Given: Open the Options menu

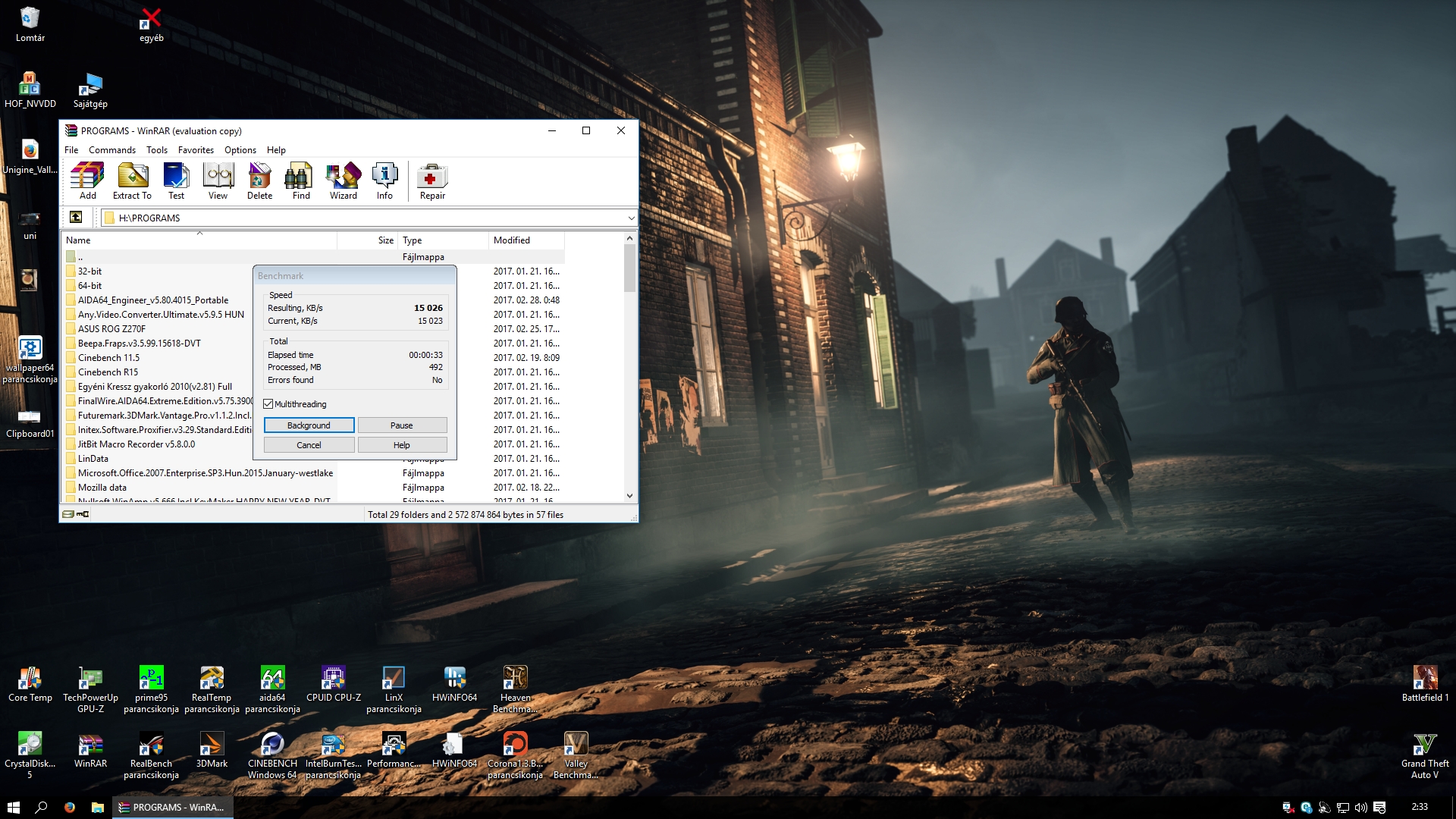Looking at the screenshot, I should [240, 150].
